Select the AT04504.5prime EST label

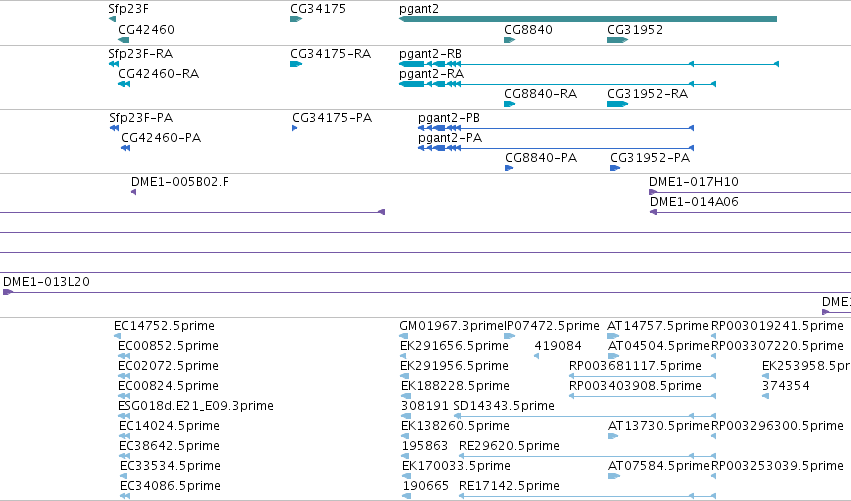(659, 346)
